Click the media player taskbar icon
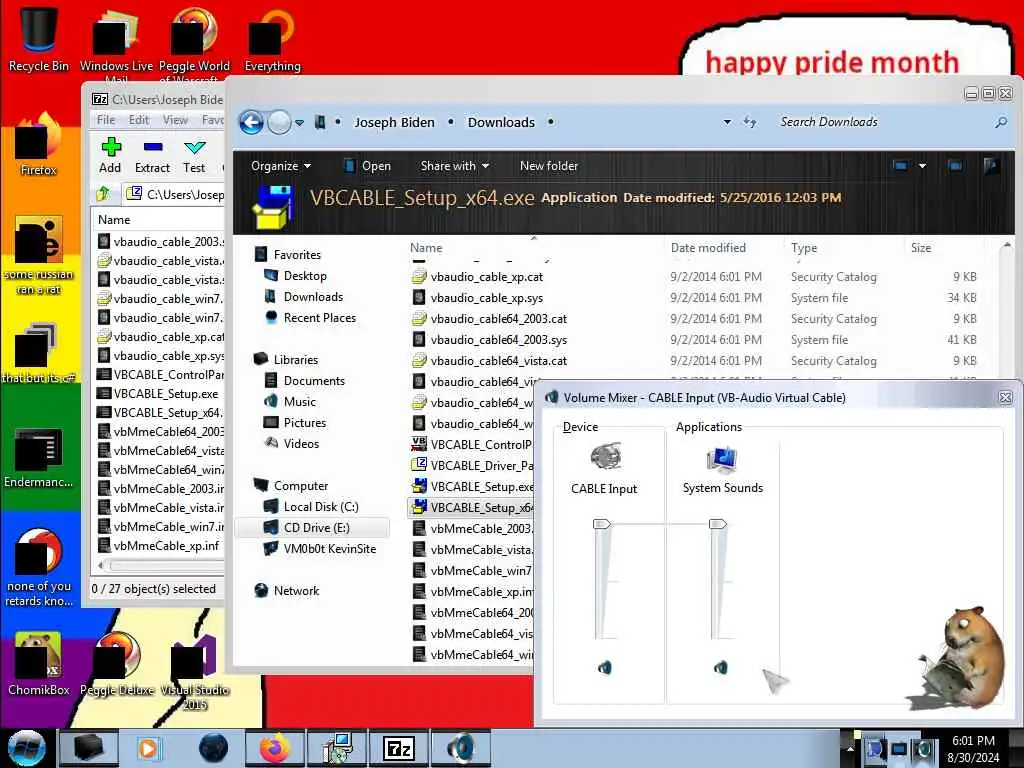The width and height of the screenshot is (1024, 768). tap(148, 748)
